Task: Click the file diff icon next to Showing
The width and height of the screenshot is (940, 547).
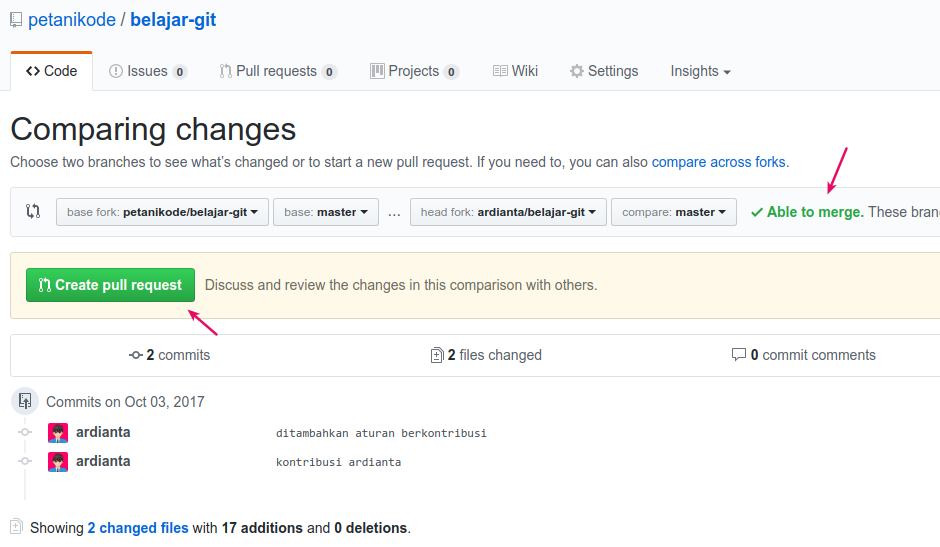Action: pos(16,527)
